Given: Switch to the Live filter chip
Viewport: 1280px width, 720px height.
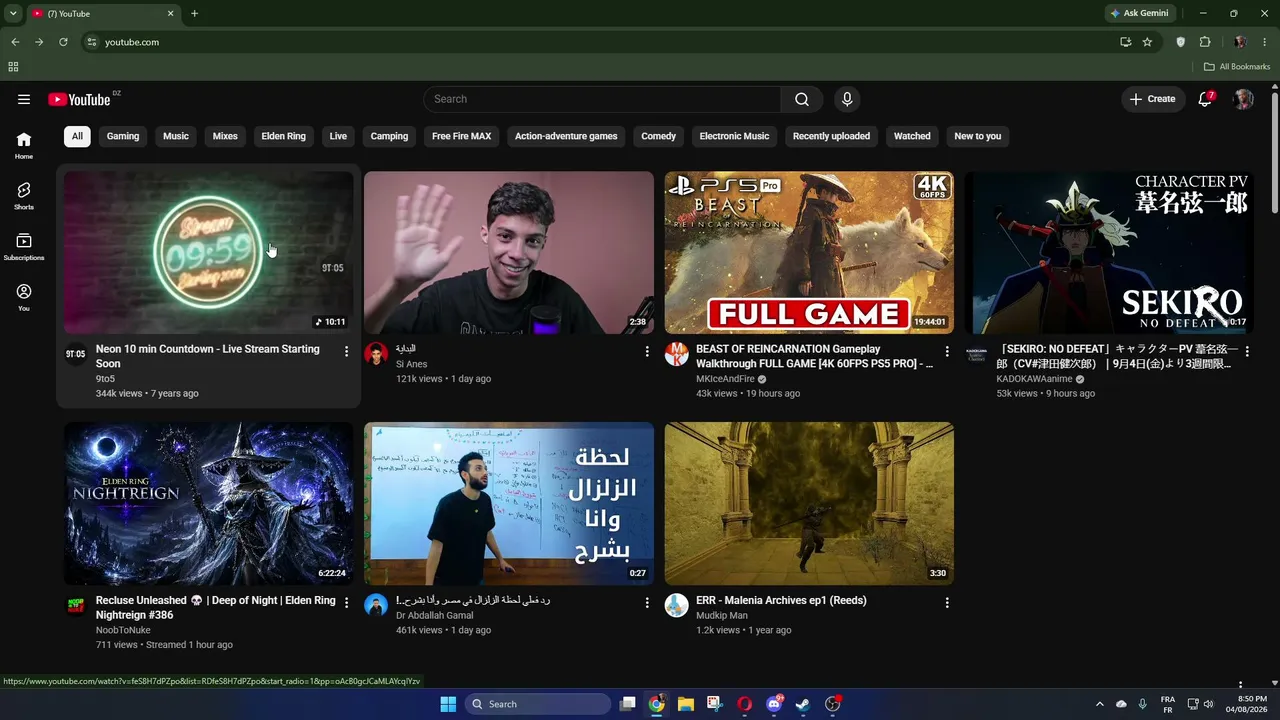Looking at the screenshot, I should 338,136.
